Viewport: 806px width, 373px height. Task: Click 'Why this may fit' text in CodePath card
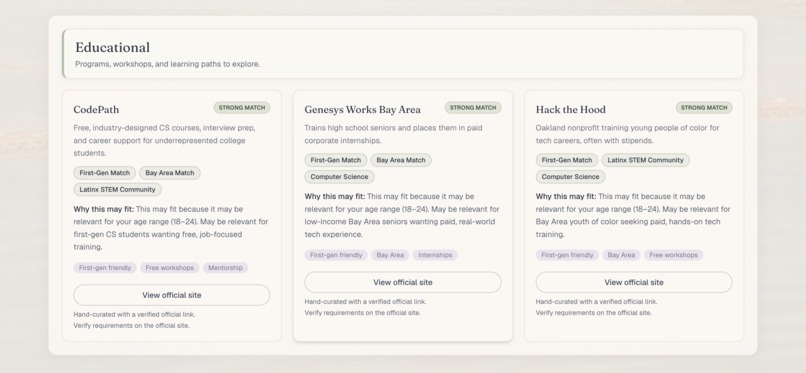point(104,209)
